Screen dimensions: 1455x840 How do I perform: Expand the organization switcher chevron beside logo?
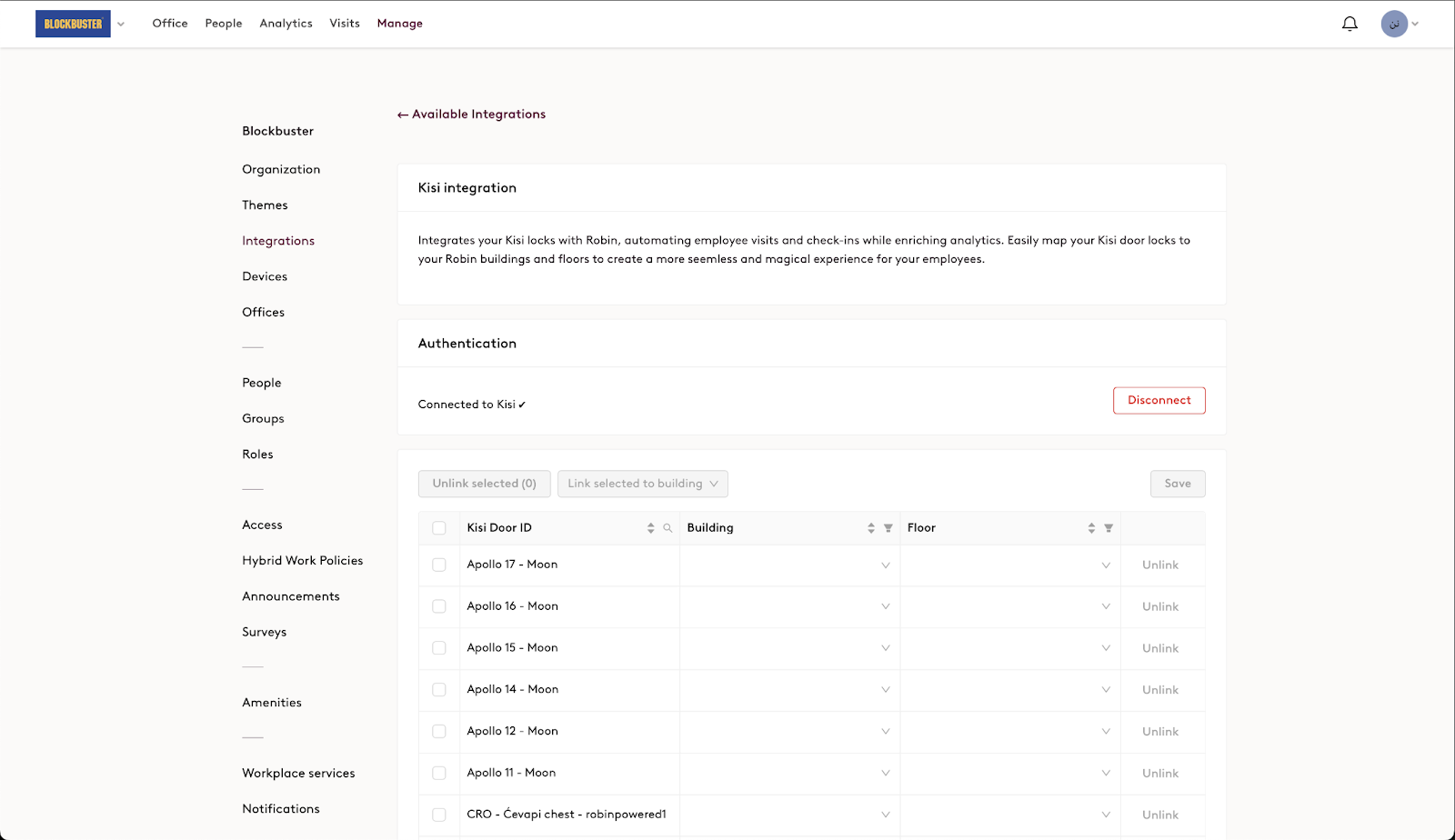[x=121, y=25]
